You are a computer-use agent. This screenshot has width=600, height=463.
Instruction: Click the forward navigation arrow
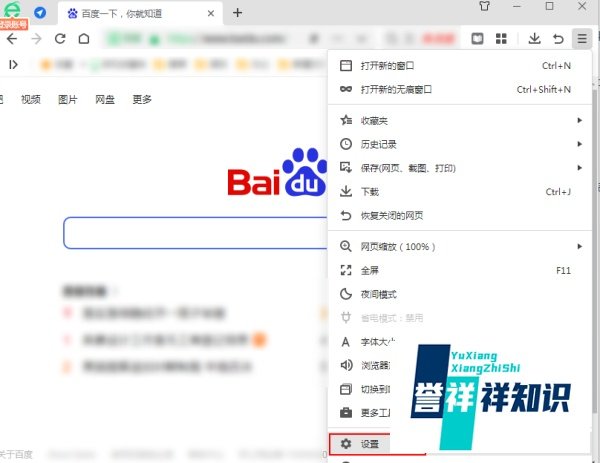coord(36,39)
